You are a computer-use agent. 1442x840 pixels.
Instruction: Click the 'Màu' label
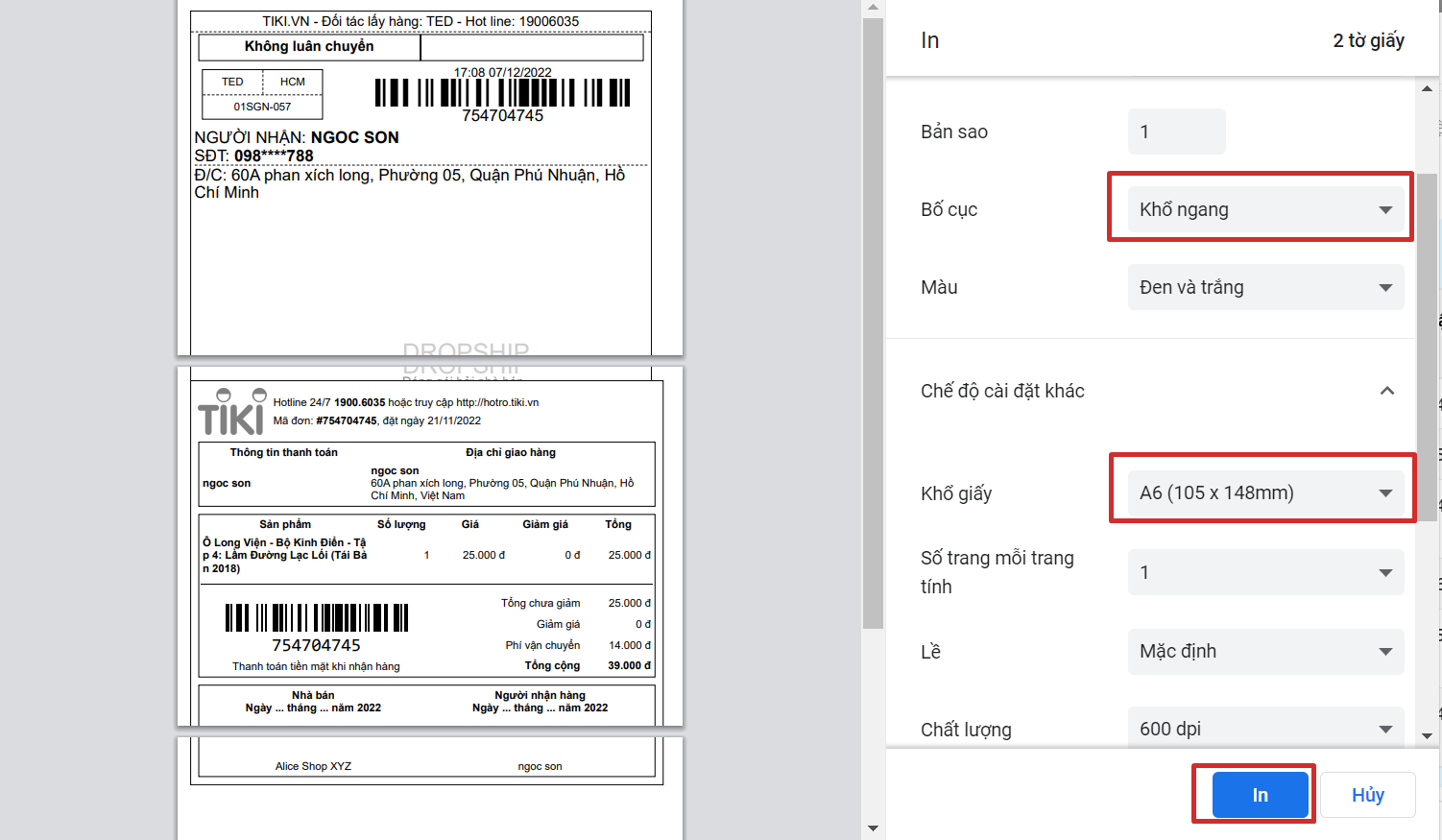pyautogui.click(x=939, y=287)
